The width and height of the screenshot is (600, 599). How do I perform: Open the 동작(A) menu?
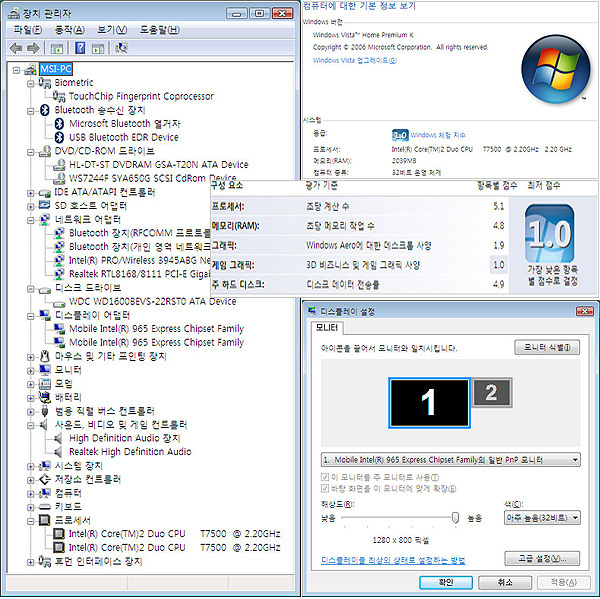coord(70,30)
